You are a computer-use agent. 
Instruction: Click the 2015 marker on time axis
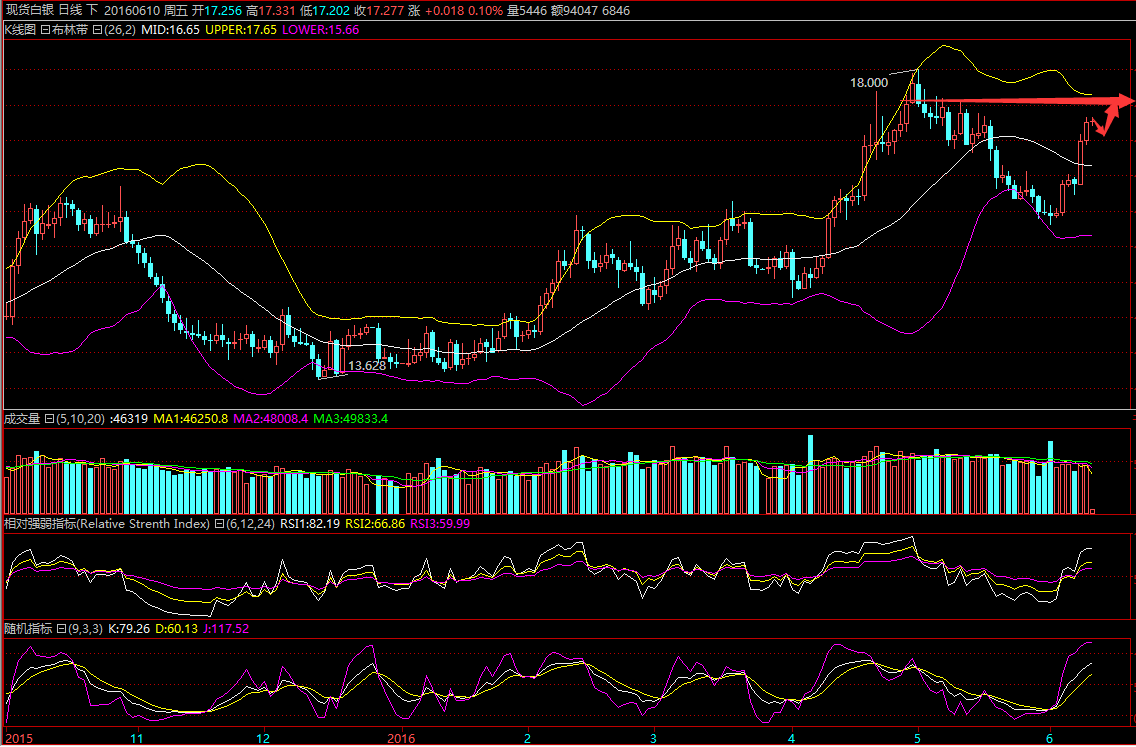[x=17, y=738]
